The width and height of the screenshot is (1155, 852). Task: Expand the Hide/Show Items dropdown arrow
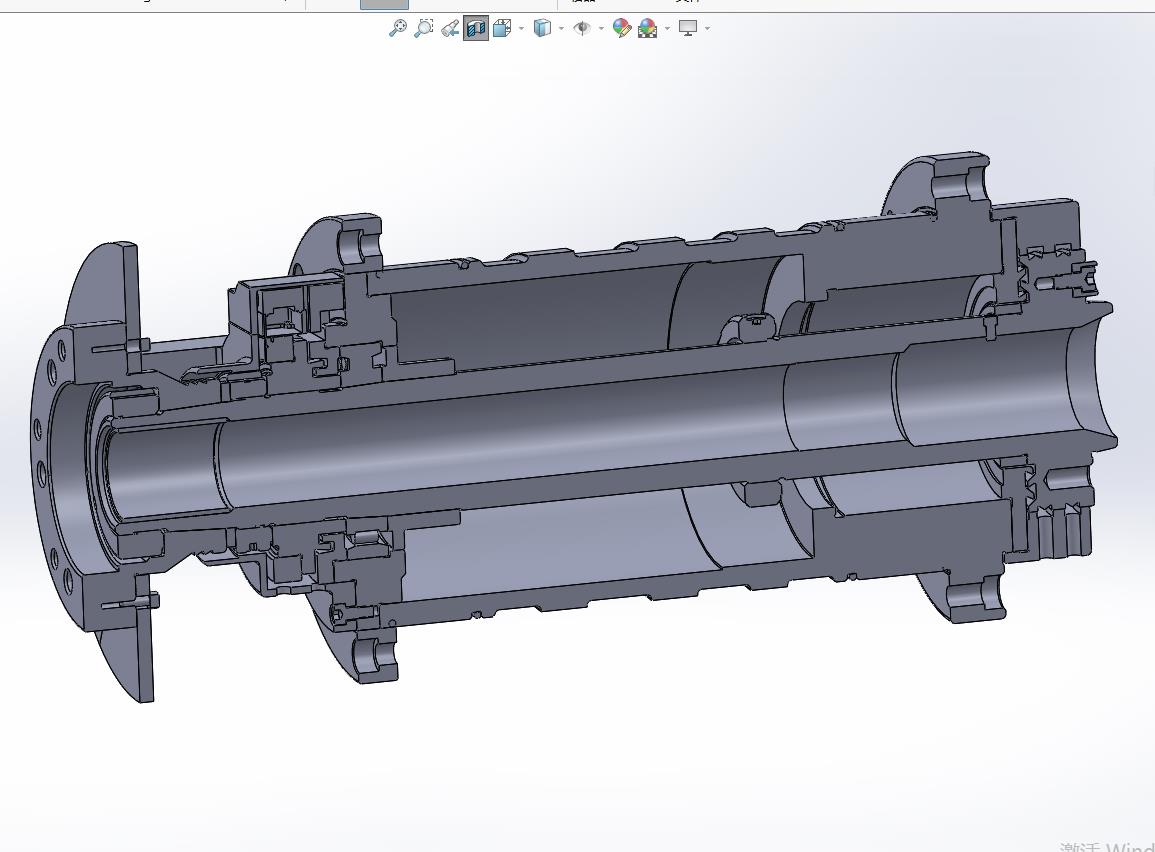601,29
